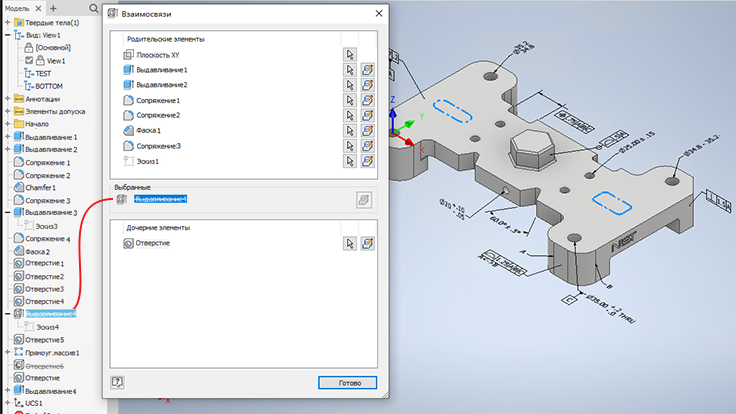736x414 pixels.
Task: Expand Выдавливание 2 tree node
Action: 8,149
